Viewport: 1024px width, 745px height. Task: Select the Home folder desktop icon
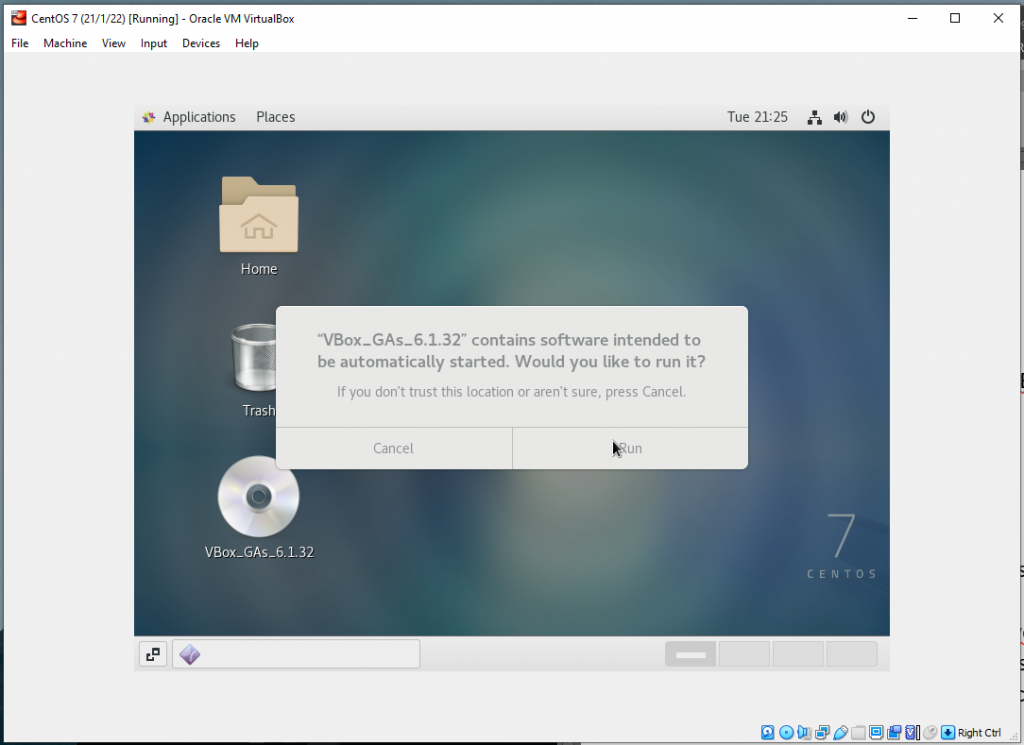click(259, 226)
